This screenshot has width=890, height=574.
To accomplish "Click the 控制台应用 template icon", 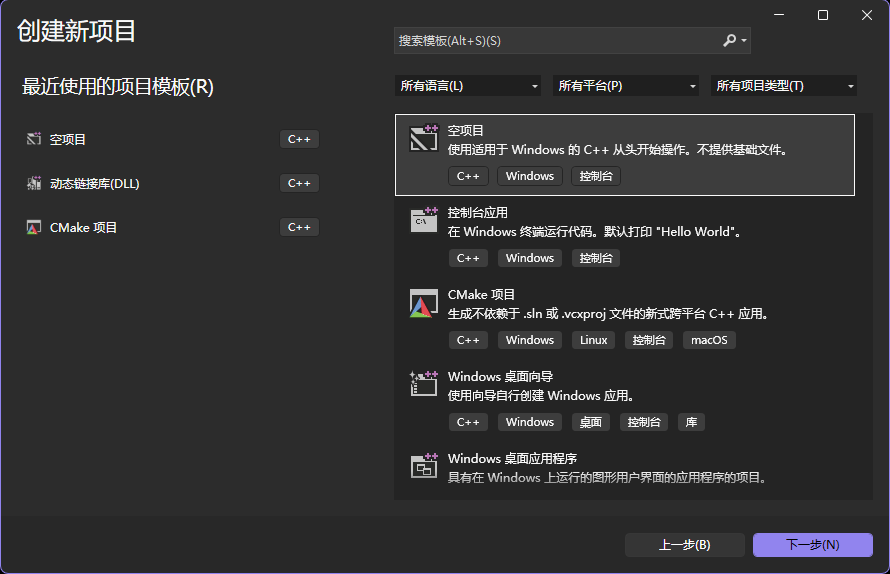I will (x=424, y=220).
